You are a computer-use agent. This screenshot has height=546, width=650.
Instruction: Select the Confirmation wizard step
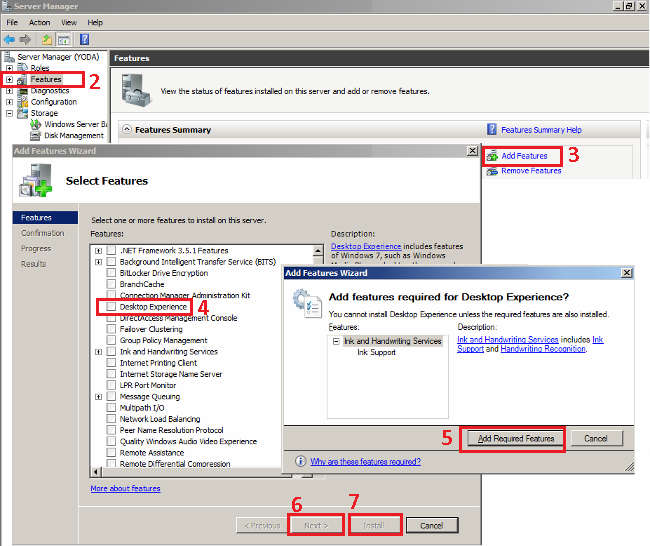43,233
